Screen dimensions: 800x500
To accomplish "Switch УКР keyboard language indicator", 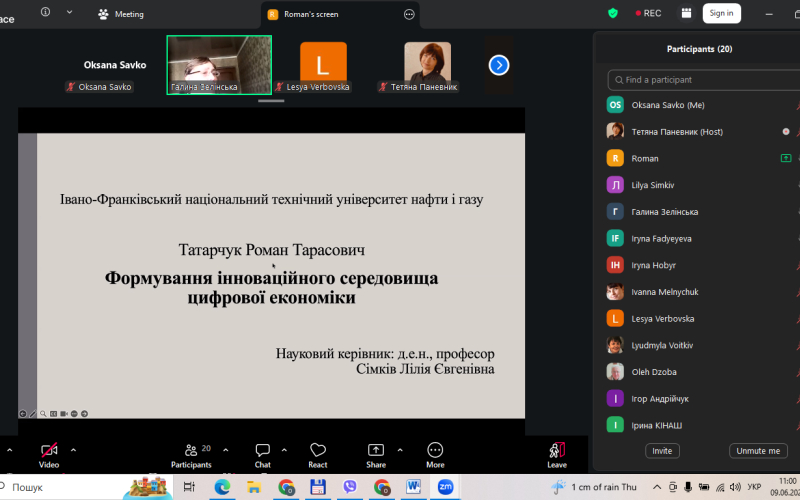I will click(x=754, y=487).
